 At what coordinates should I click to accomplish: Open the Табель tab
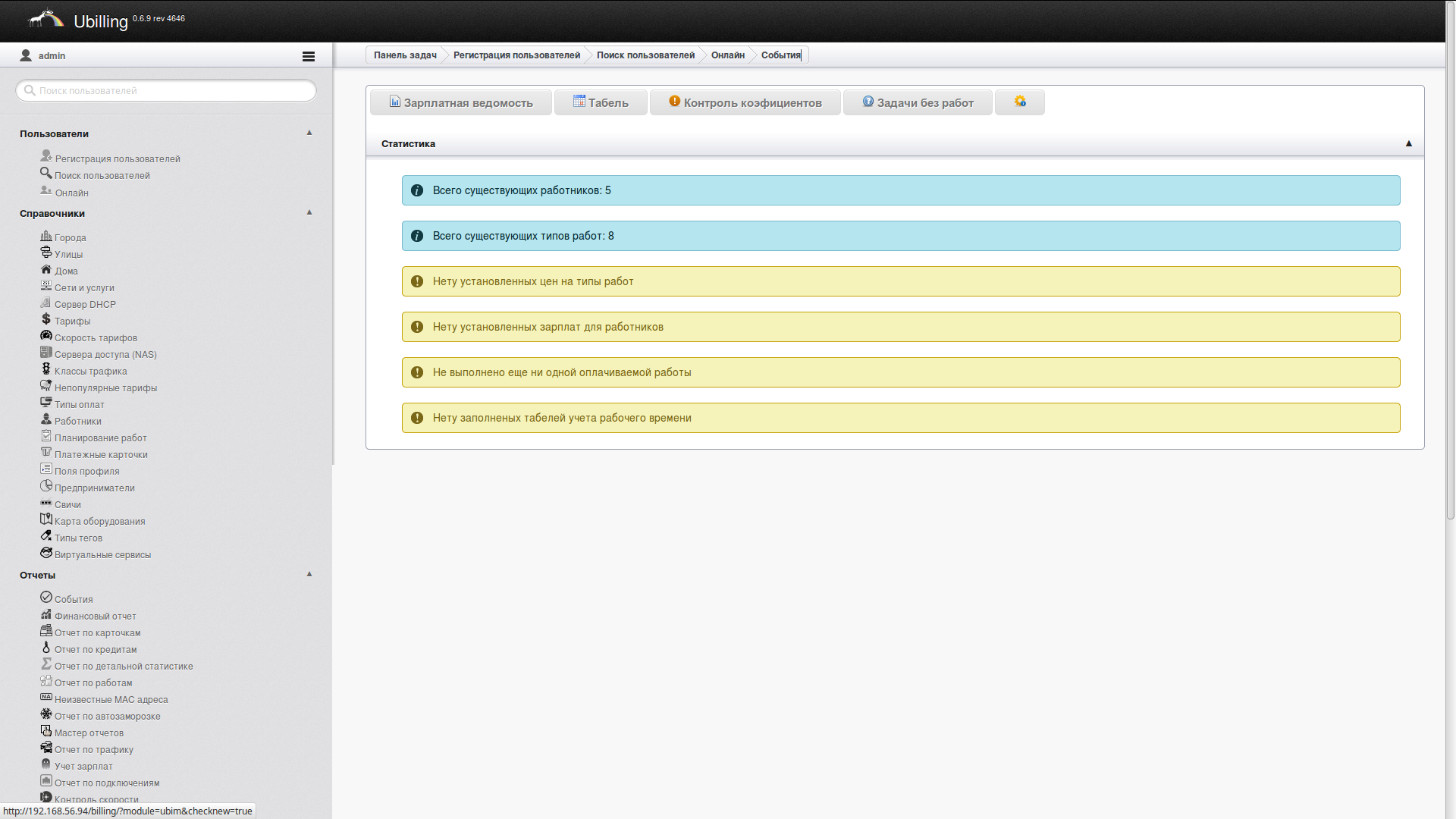point(601,102)
